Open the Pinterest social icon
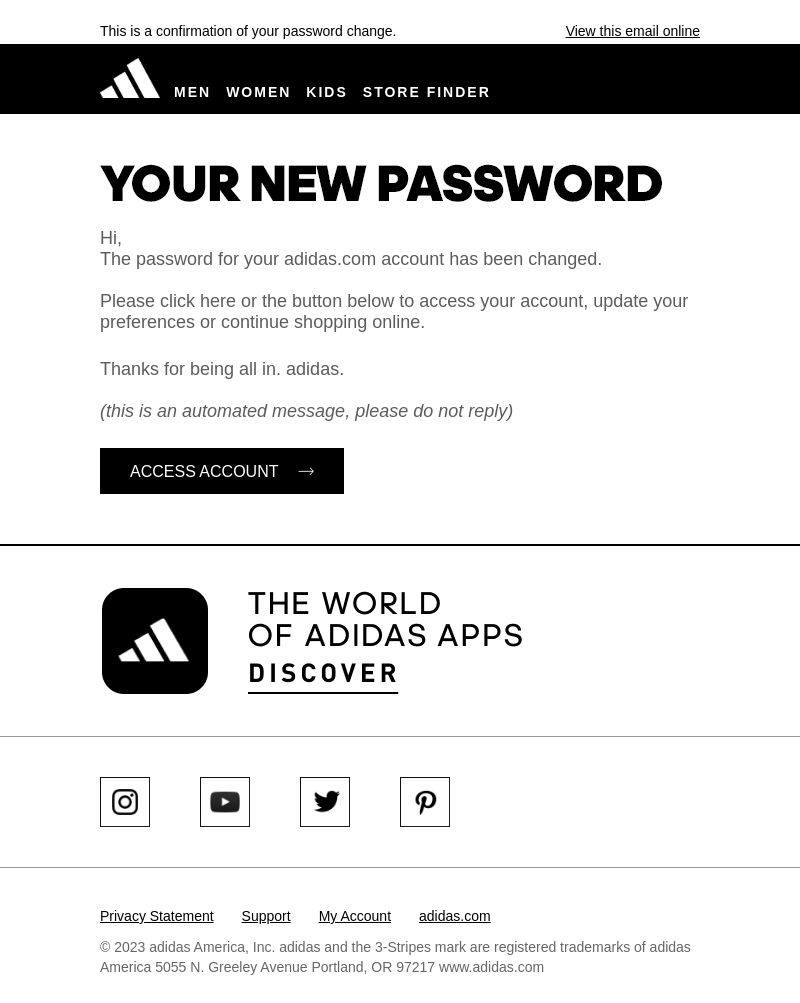This screenshot has height=1003, width=800. [425, 802]
